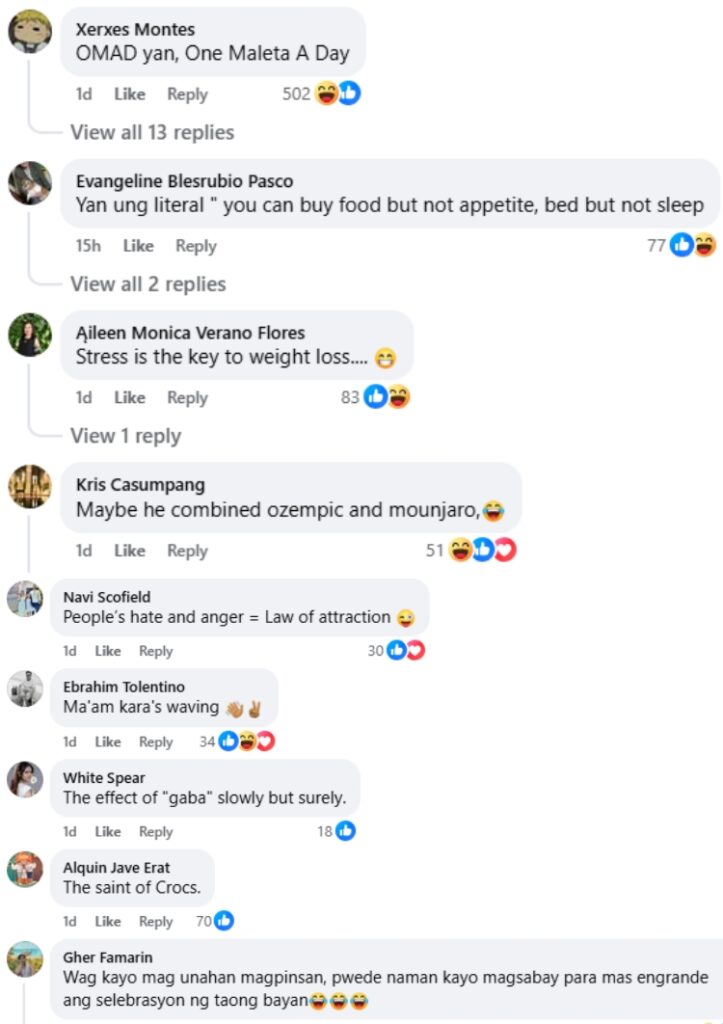This screenshot has height=1024, width=723.
Task: Expand View all 2 replies
Action: [148, 284]
